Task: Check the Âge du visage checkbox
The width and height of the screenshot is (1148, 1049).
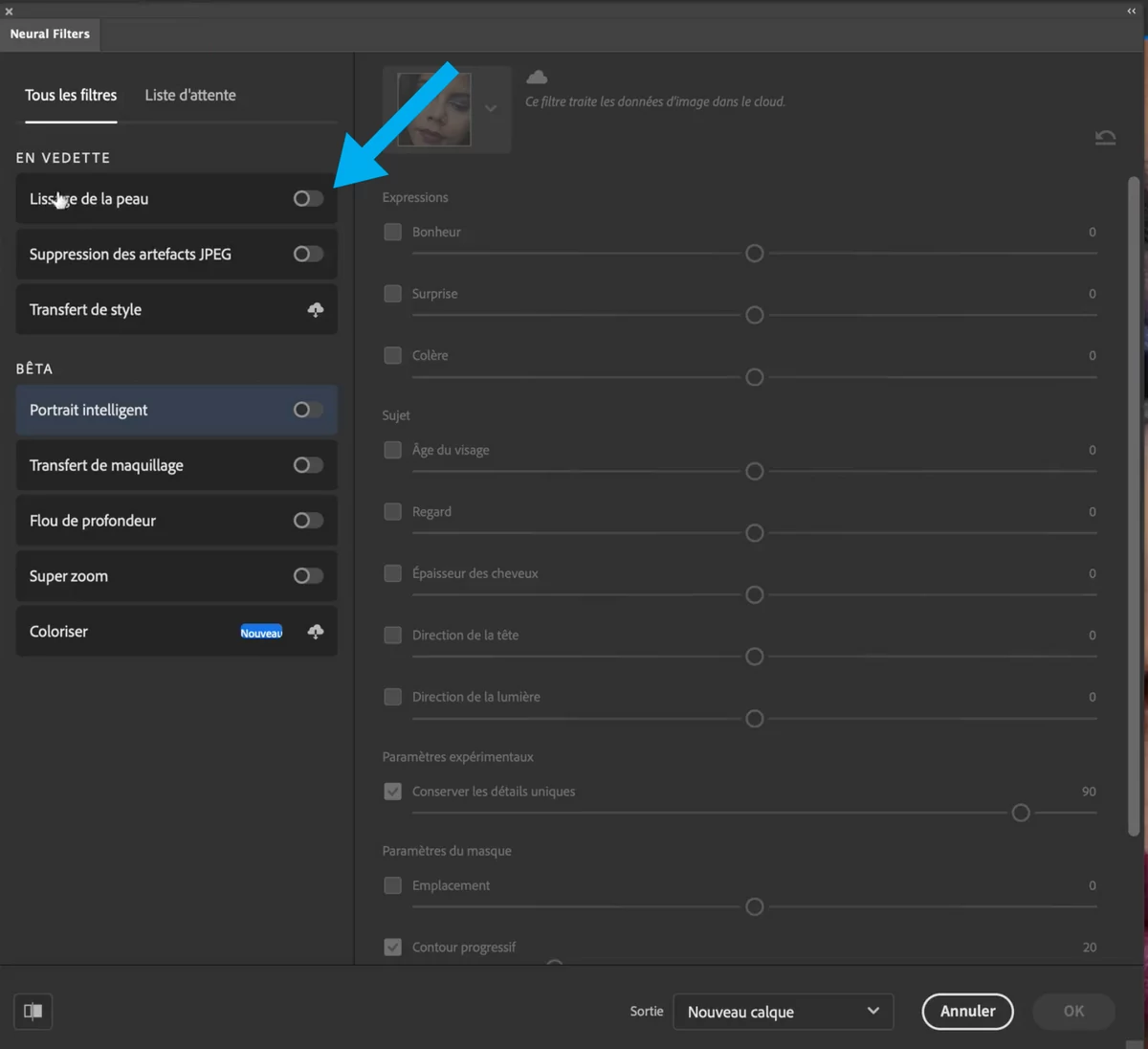Action: tap(392, 450)
